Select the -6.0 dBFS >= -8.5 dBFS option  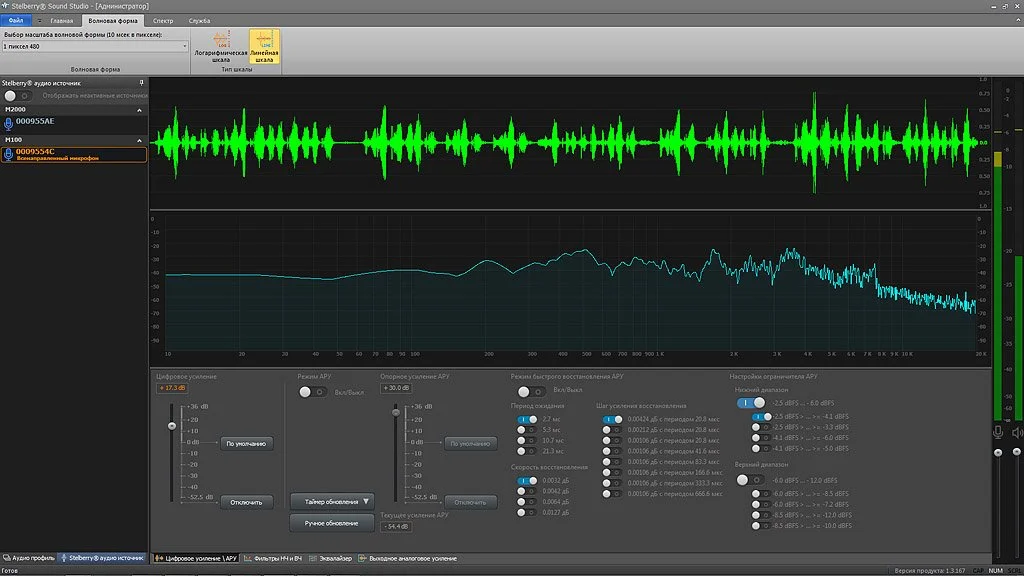tap(761, 494)
